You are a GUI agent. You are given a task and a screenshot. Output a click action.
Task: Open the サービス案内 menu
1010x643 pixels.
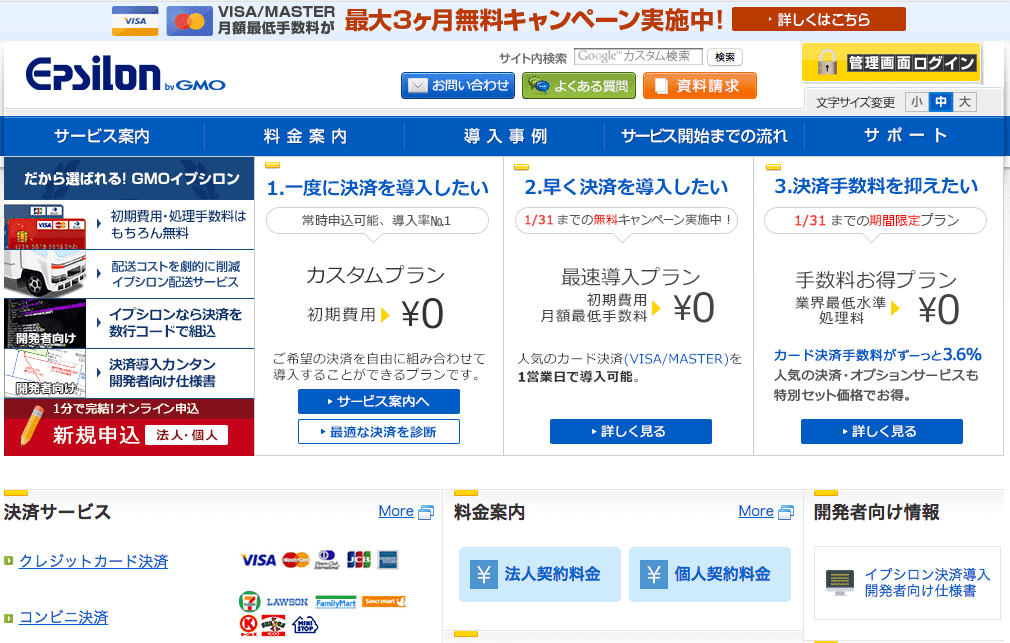(x=102, y=136)
